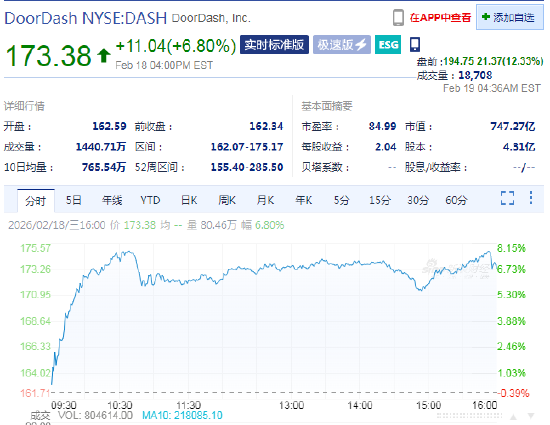
Task: Click the 盘前 price 194.75
Action: pyautogui.click(x=459, y=61)
